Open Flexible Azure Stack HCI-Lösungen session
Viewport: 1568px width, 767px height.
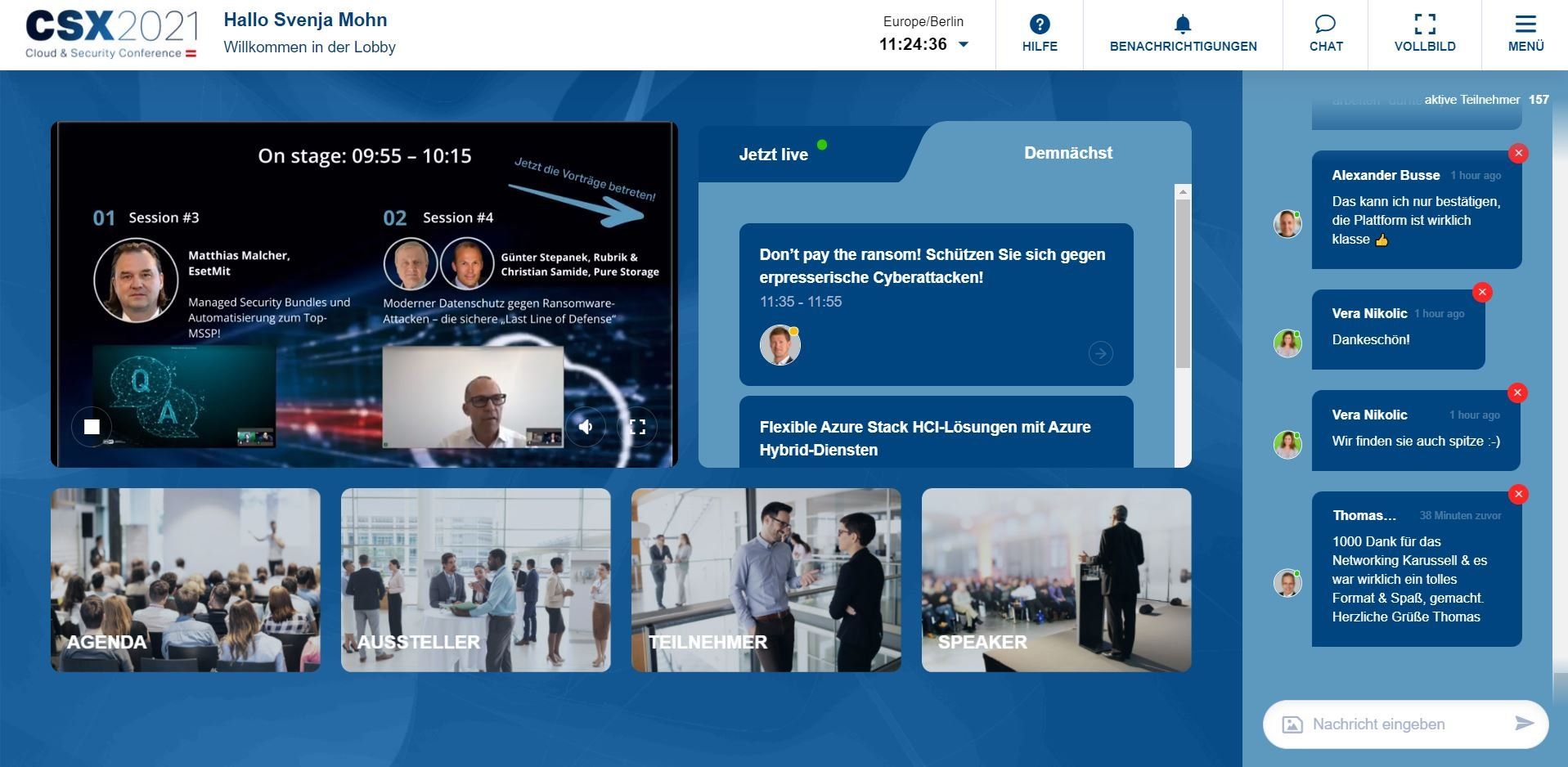tap(925, 438)
